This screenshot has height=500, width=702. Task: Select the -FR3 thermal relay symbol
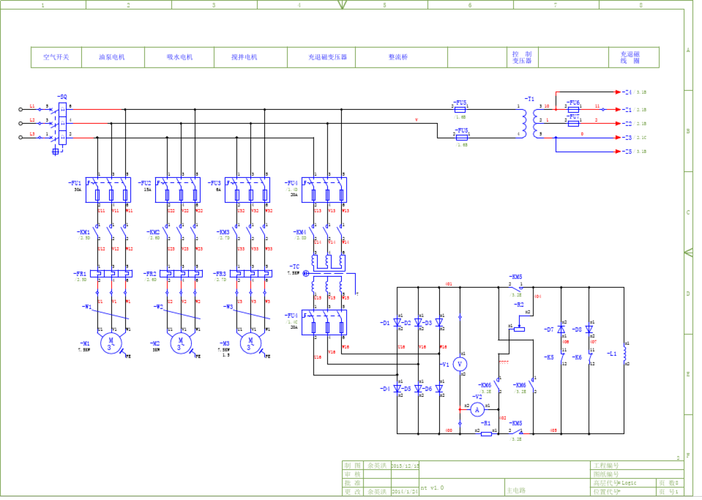[x=250, y=274]
